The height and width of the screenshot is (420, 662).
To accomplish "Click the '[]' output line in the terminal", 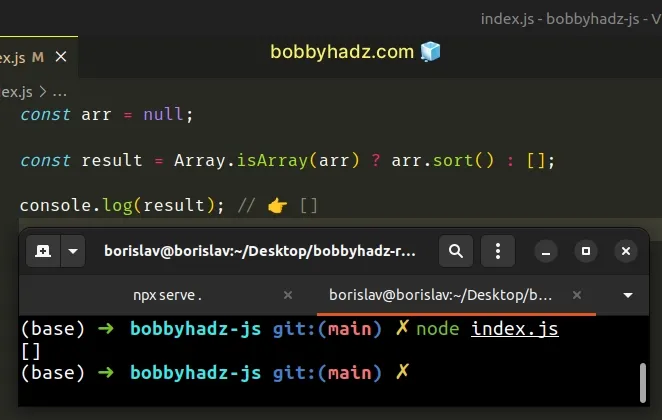I will [x=30, y=351].
